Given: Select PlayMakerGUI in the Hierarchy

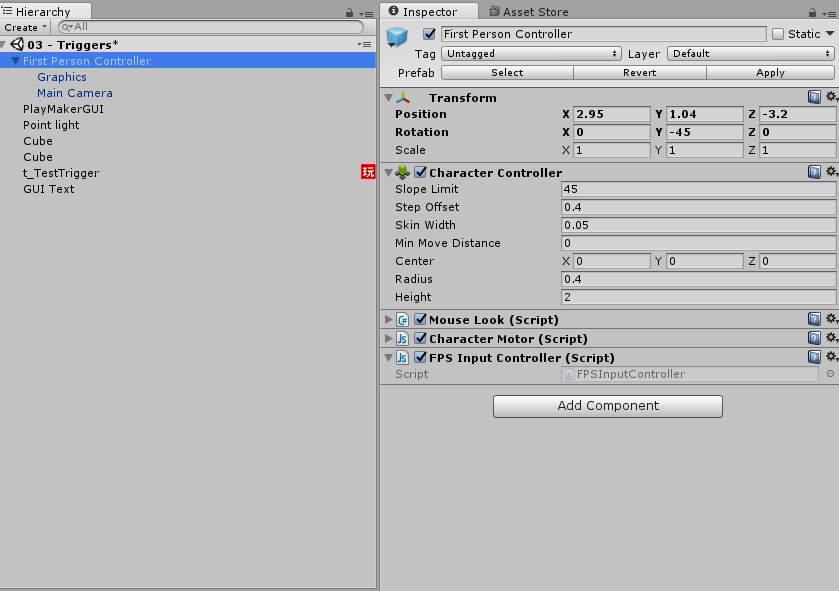Looking at the screenshot, I should (63, 109).
